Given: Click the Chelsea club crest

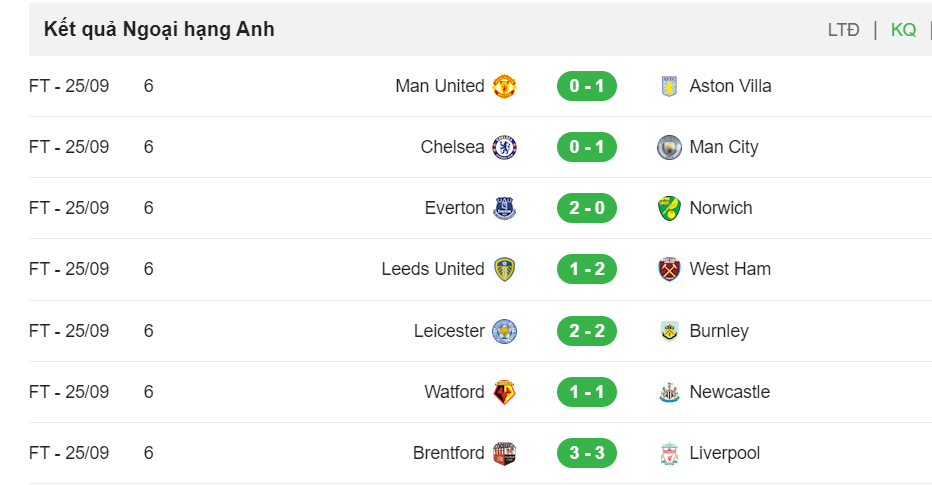Looking at the screenshot, I should (504, 147).
